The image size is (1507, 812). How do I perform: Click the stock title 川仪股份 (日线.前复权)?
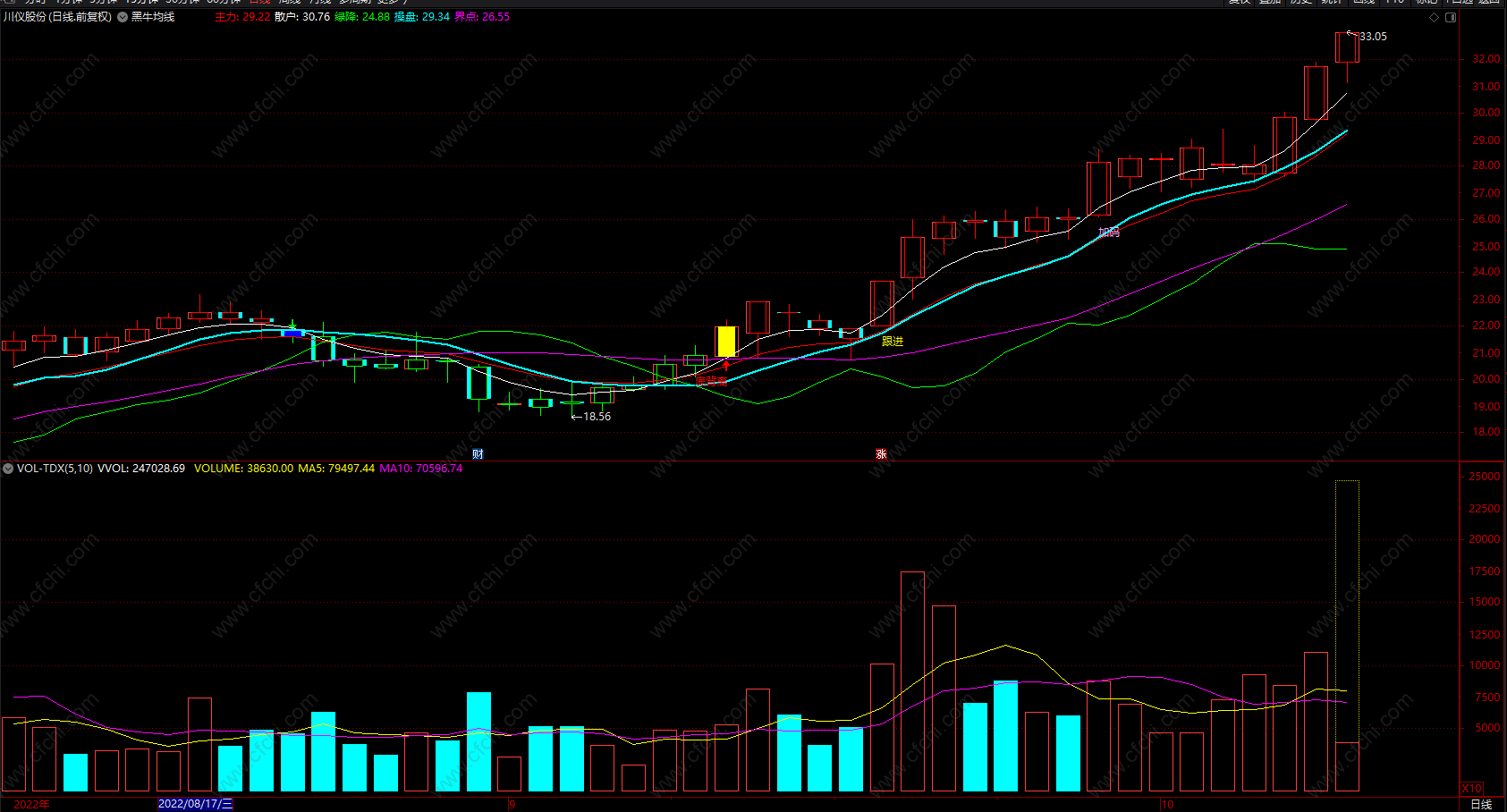[x=57, y=17]
